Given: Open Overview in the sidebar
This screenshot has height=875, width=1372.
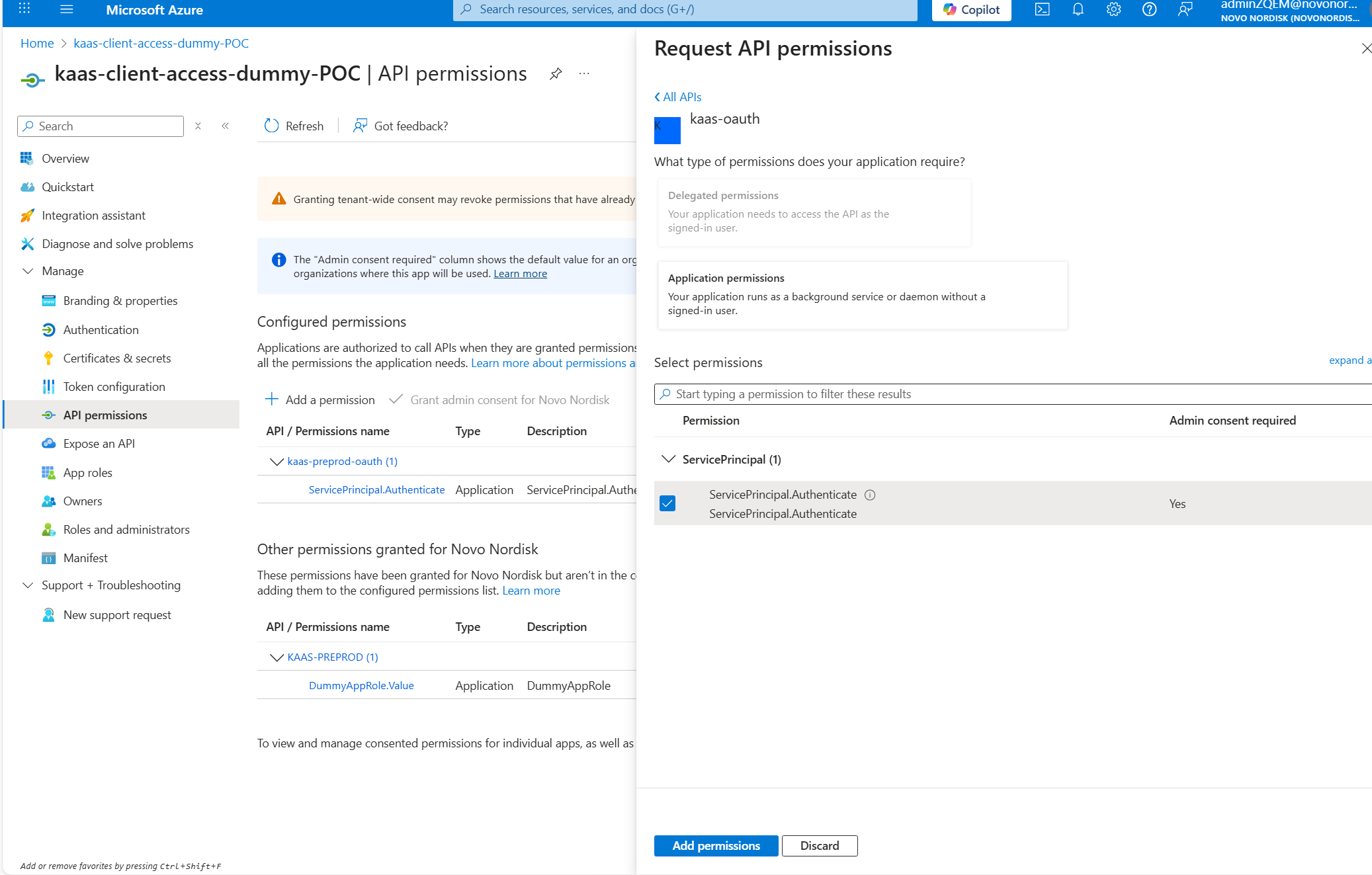Looking at the screenshot, I should (65, 159).
